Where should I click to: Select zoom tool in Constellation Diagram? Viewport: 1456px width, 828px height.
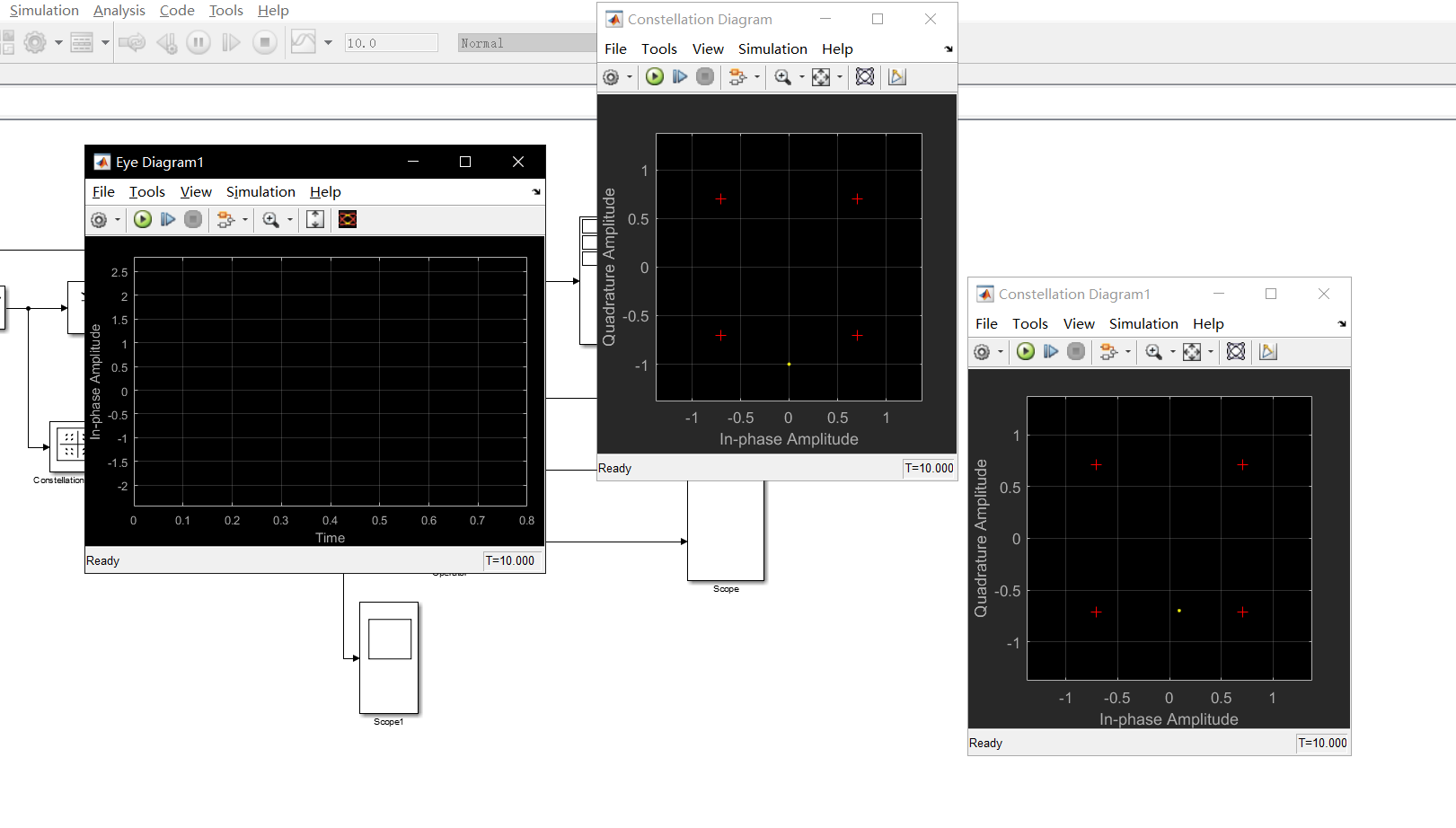tap(782, 77)
